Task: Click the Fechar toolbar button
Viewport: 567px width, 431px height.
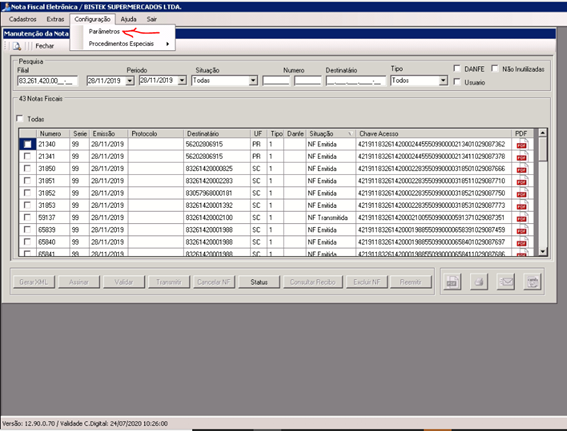Action: tap(44, 46)
